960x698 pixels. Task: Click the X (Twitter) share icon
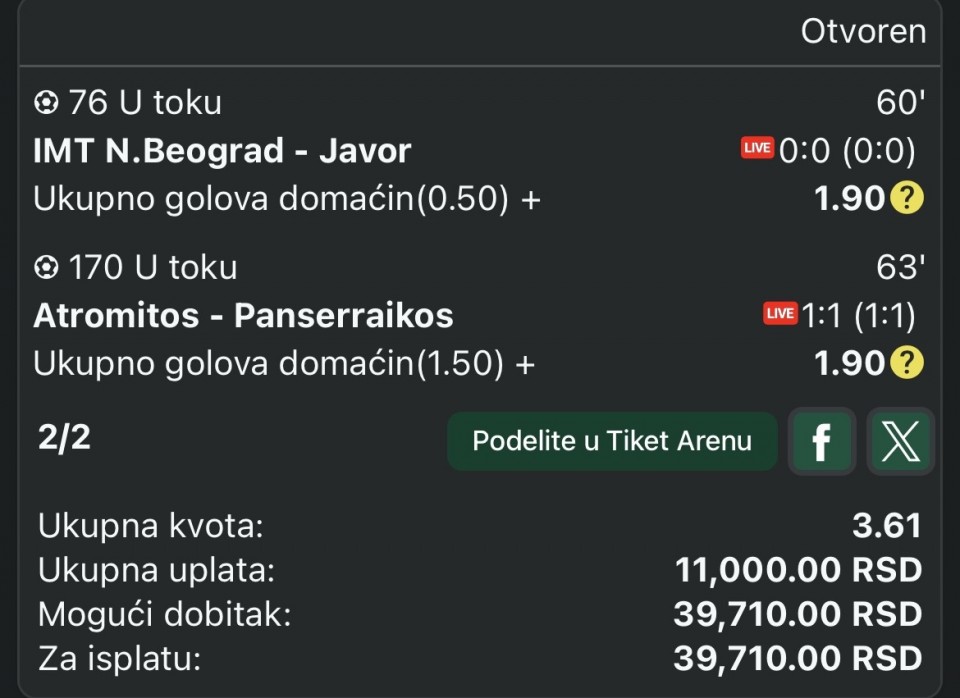(900, 441)
